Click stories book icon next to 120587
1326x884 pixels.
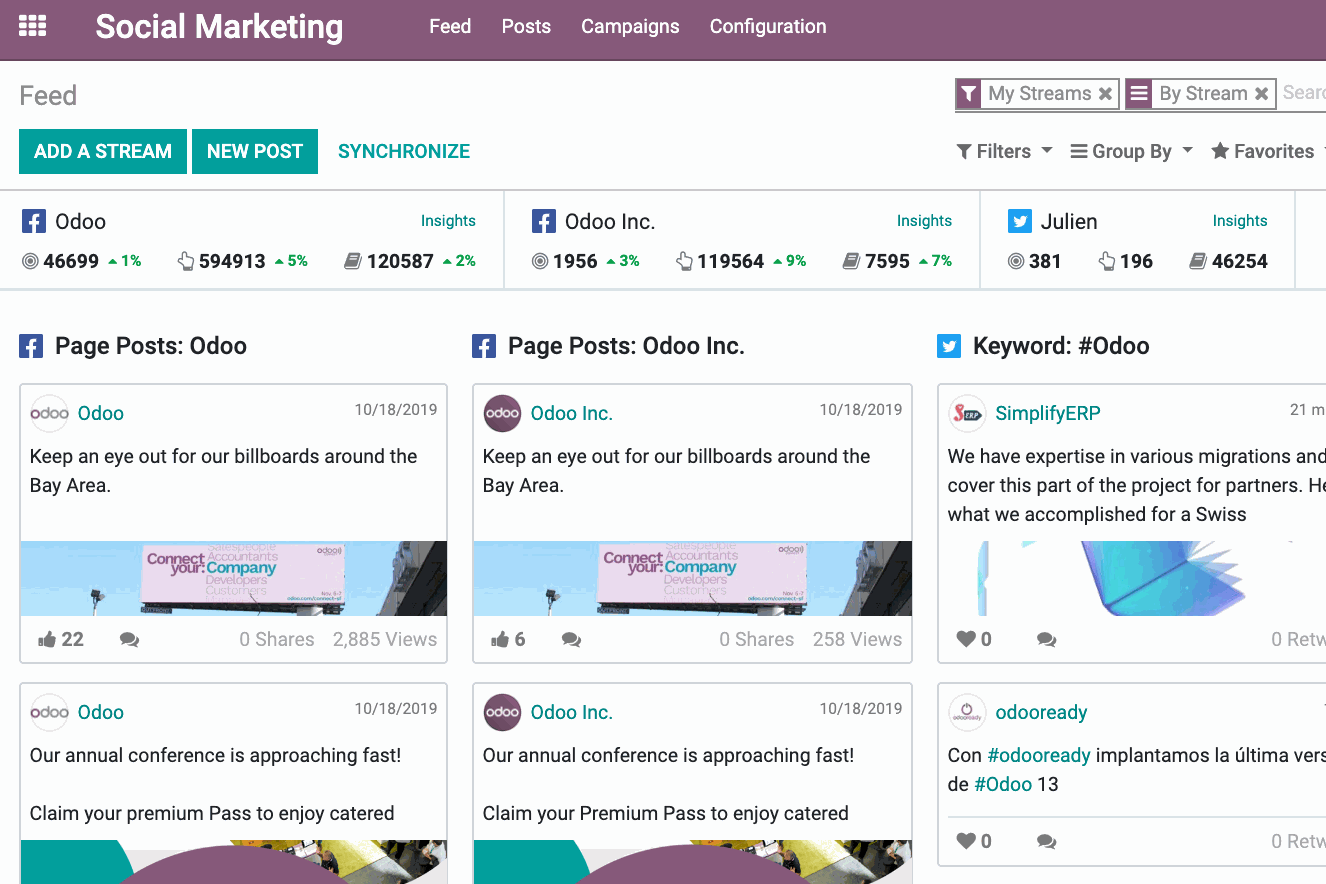(x=352, y=262)
